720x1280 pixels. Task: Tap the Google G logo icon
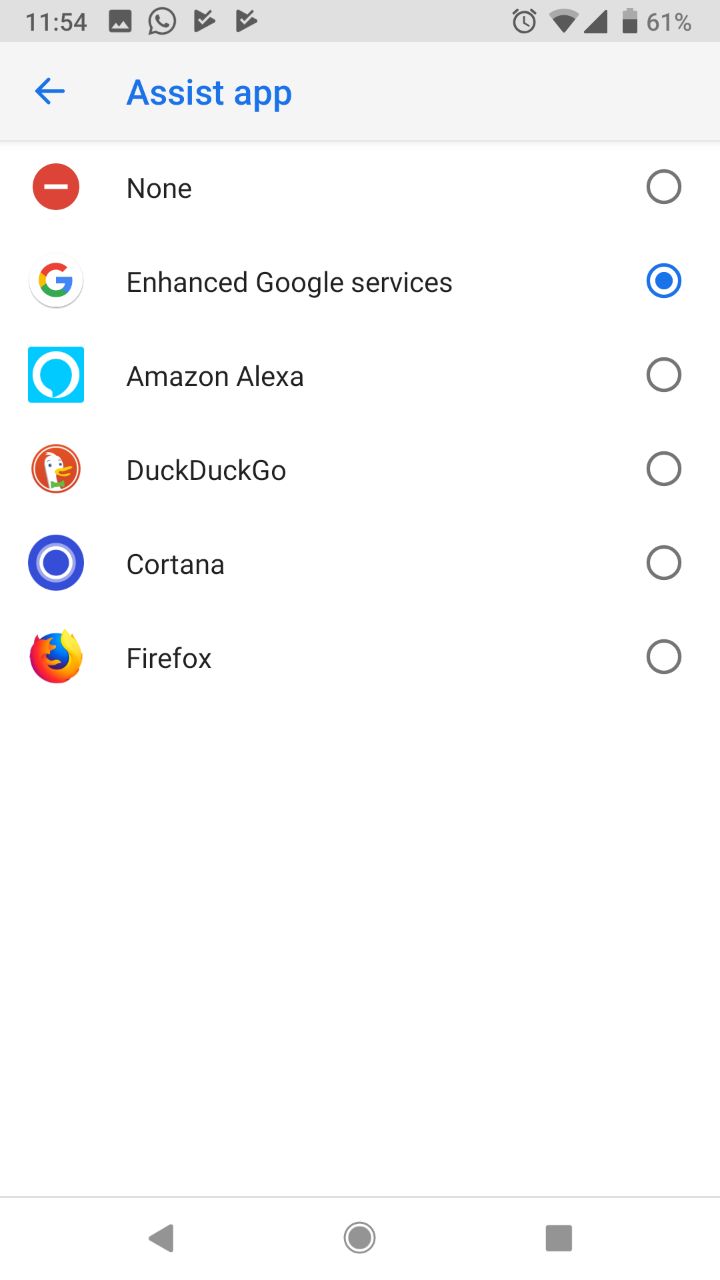pos(56,281)
